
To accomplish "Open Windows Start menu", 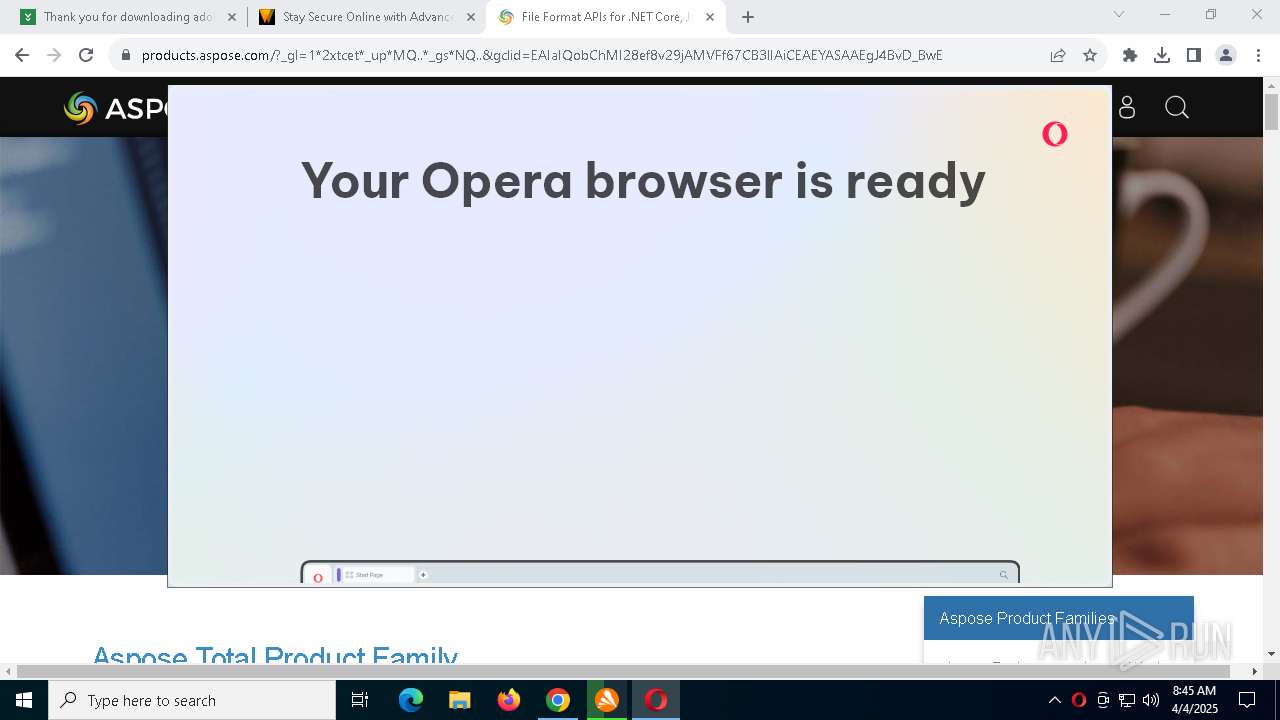I will click(x=24, y=700).
